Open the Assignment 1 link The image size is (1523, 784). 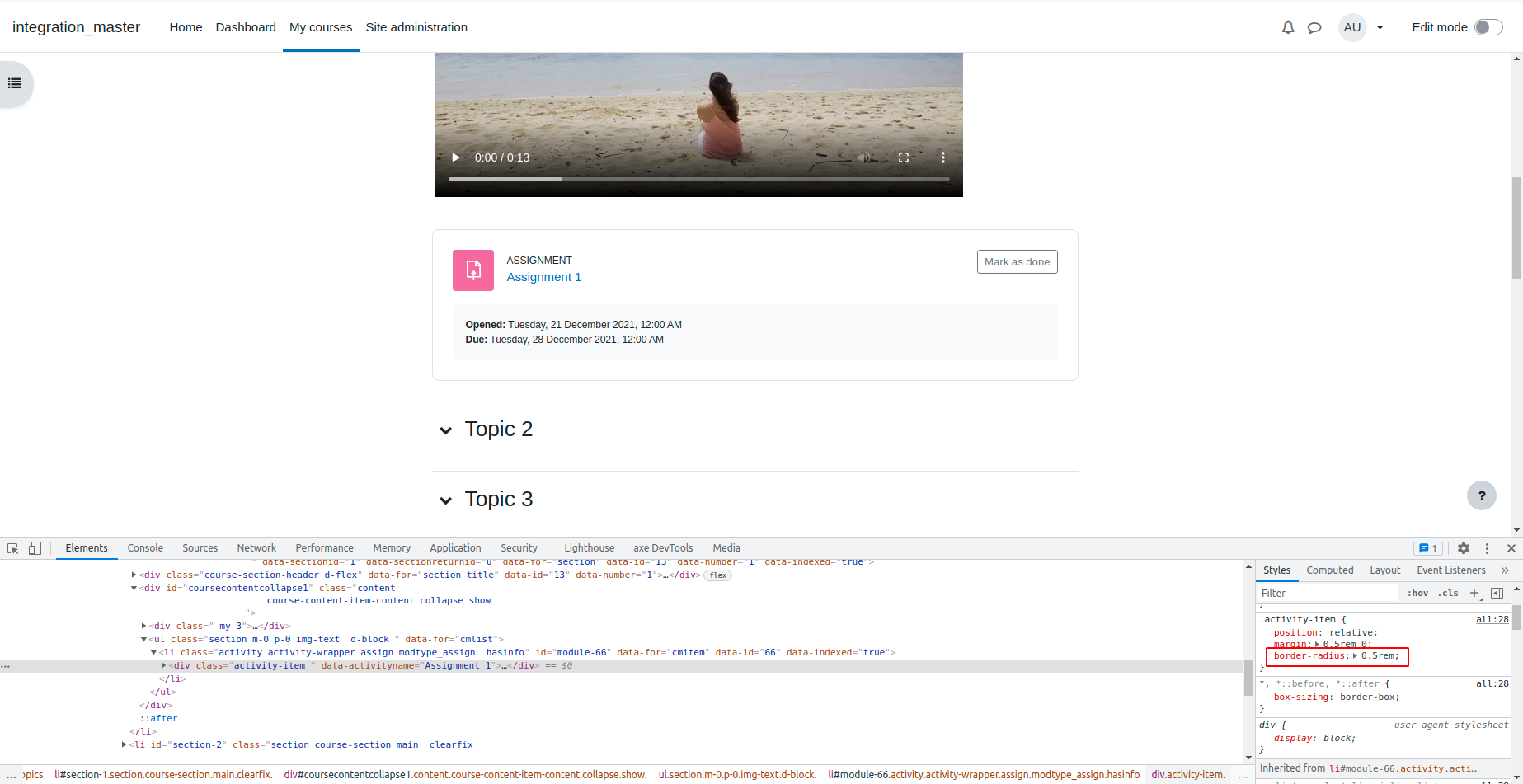tap(544, 277)
